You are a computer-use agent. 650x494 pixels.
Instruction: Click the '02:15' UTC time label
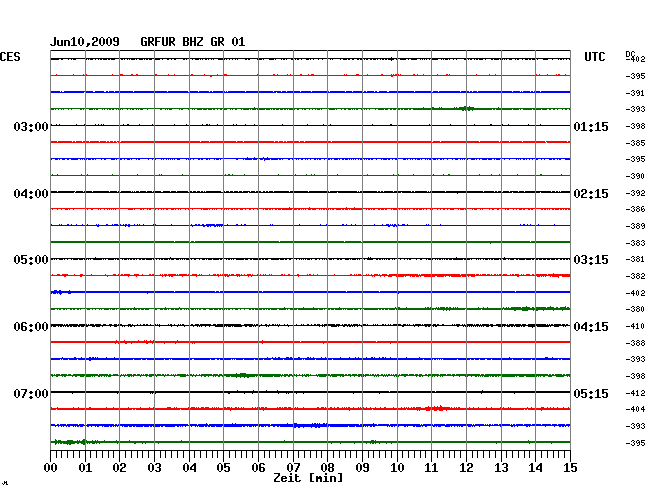pyautogui.click(x=591, y=194)
